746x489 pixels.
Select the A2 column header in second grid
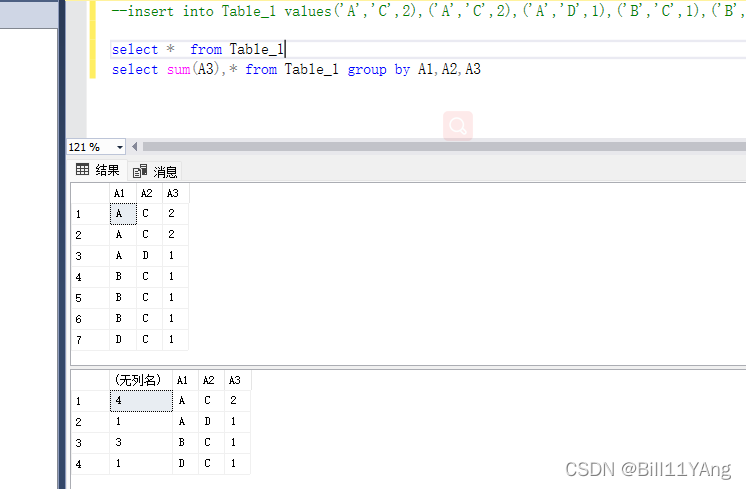click(211, 380)
